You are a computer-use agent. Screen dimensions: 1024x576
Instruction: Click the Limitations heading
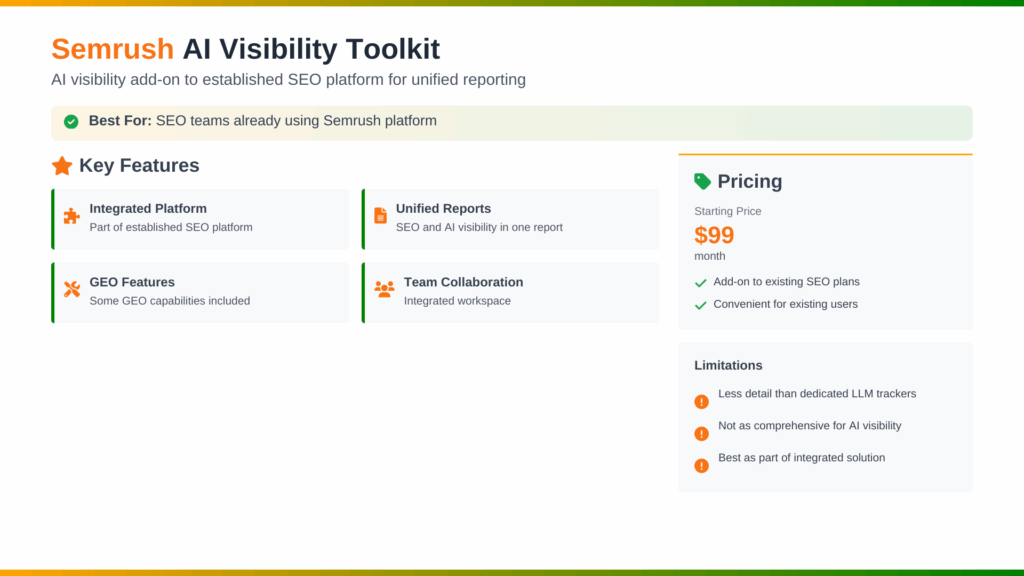(728, 365)
